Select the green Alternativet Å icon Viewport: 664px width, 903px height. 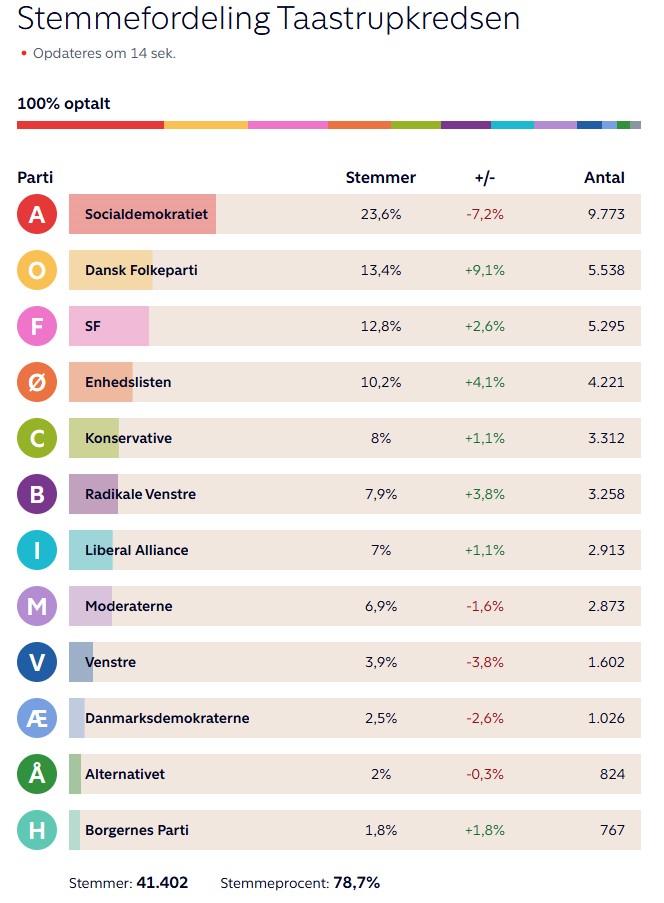coord(37,774)
